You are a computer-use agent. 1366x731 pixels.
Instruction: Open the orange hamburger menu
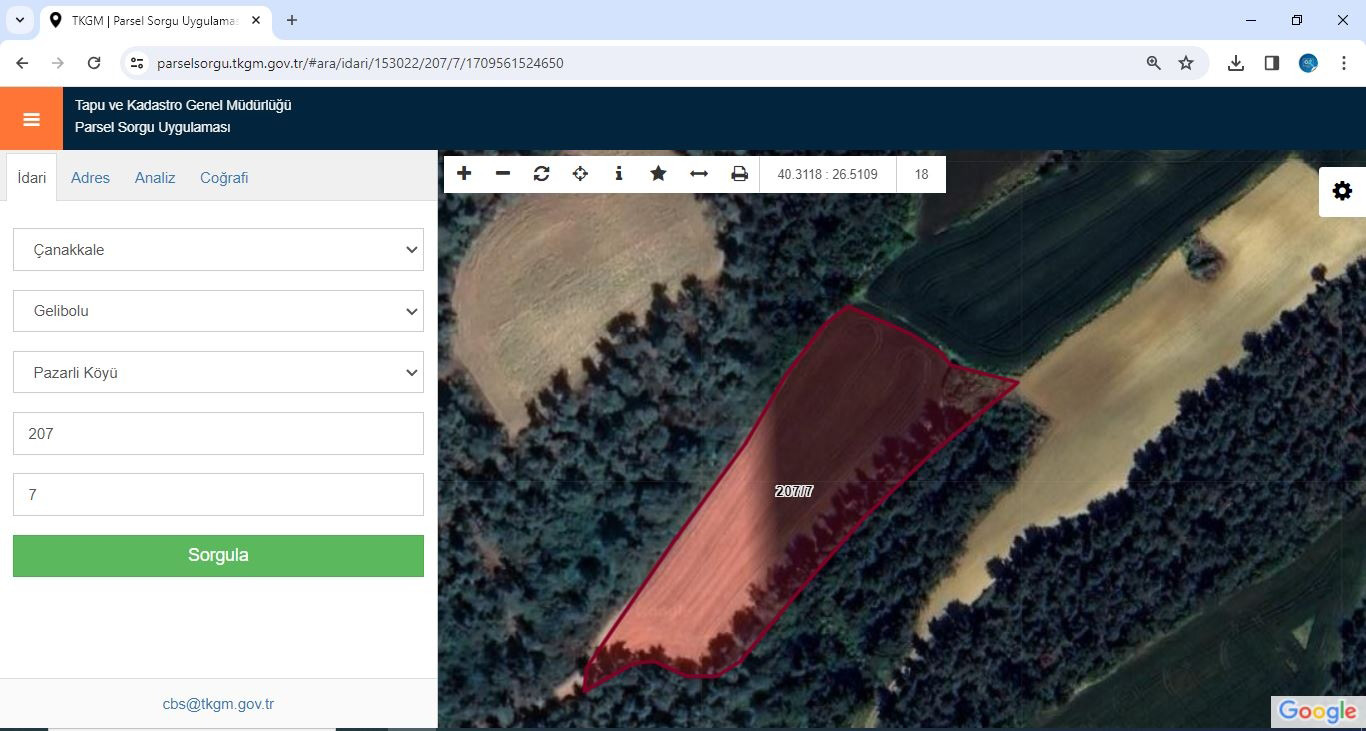click(31, 119)
